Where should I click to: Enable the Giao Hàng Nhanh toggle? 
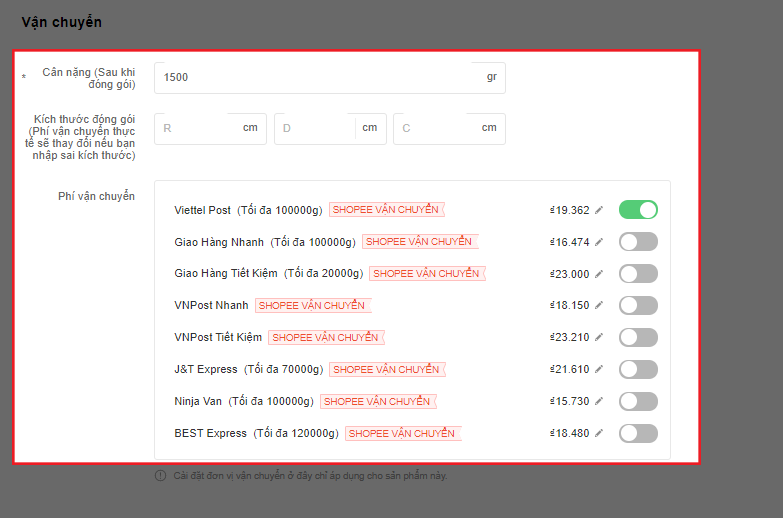coord(638,242)
